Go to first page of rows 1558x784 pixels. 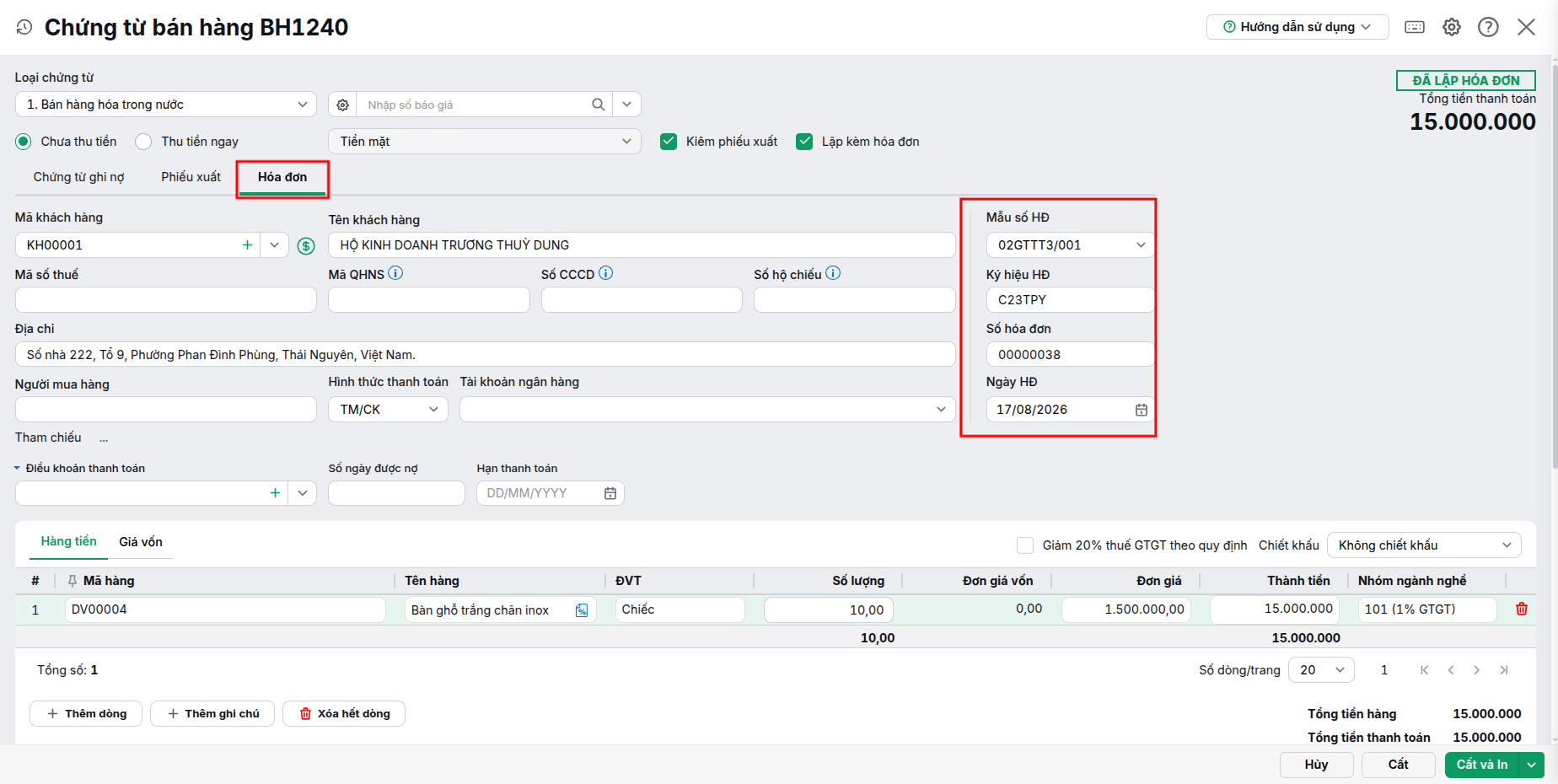coord(1424,670)
